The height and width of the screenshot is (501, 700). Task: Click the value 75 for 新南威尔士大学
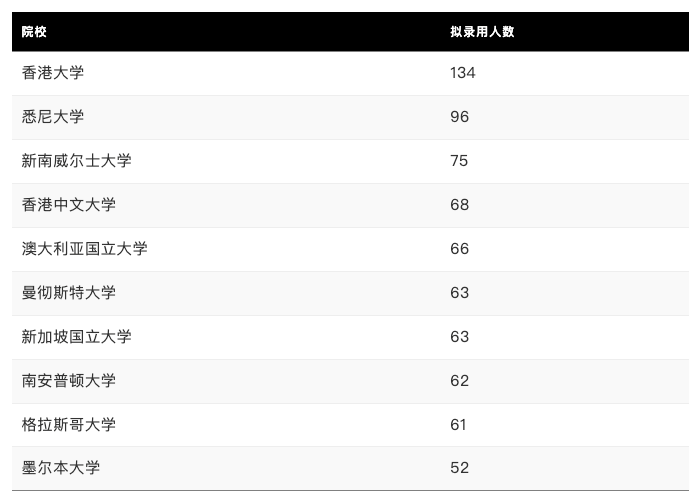pyautogui.click(x=459, y=161)
